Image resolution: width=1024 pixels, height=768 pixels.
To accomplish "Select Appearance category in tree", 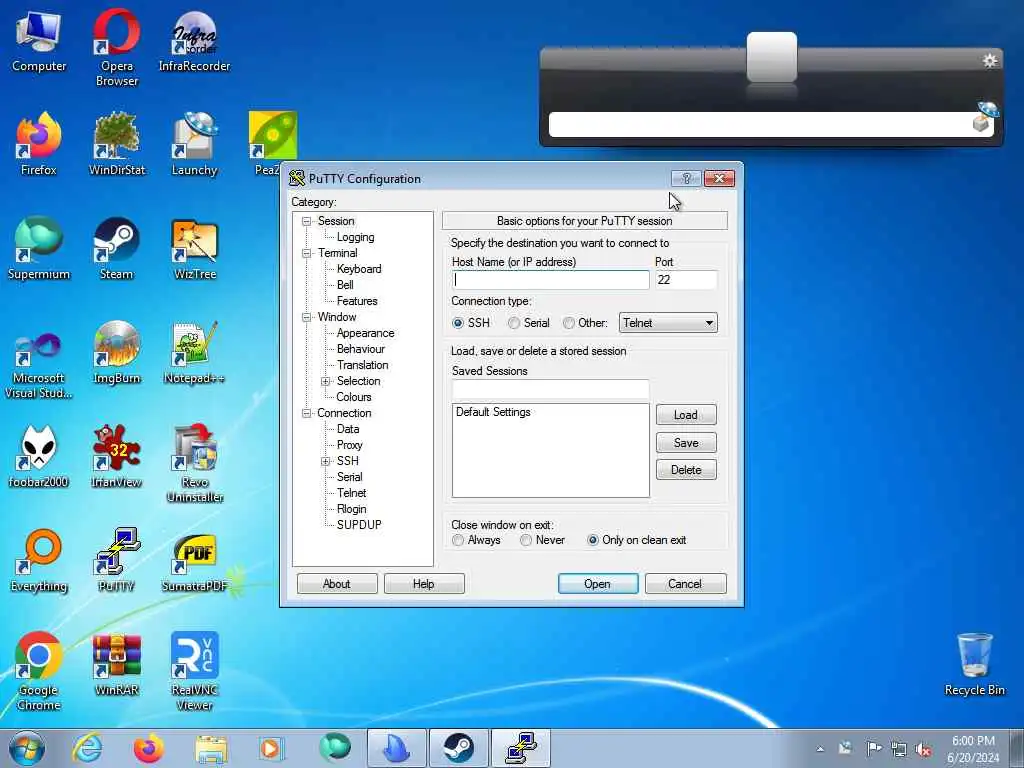I will point(365,333).
